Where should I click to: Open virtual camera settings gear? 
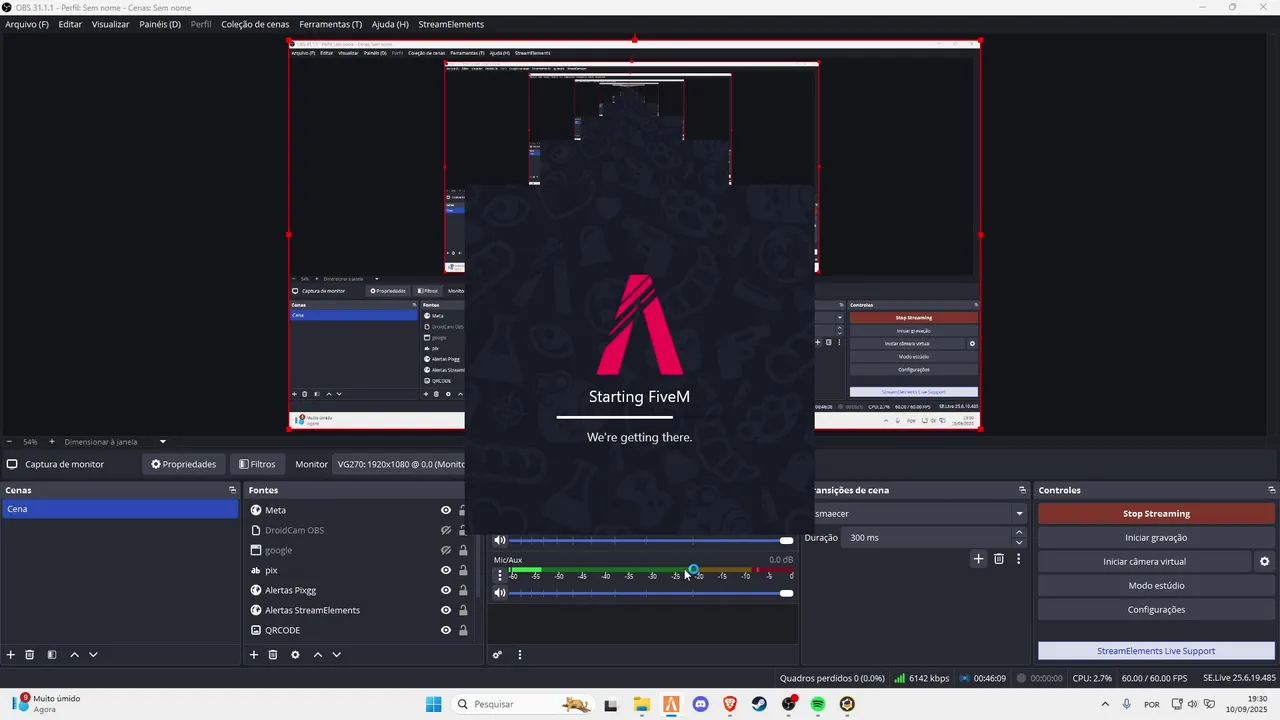tap(1264, 562)
